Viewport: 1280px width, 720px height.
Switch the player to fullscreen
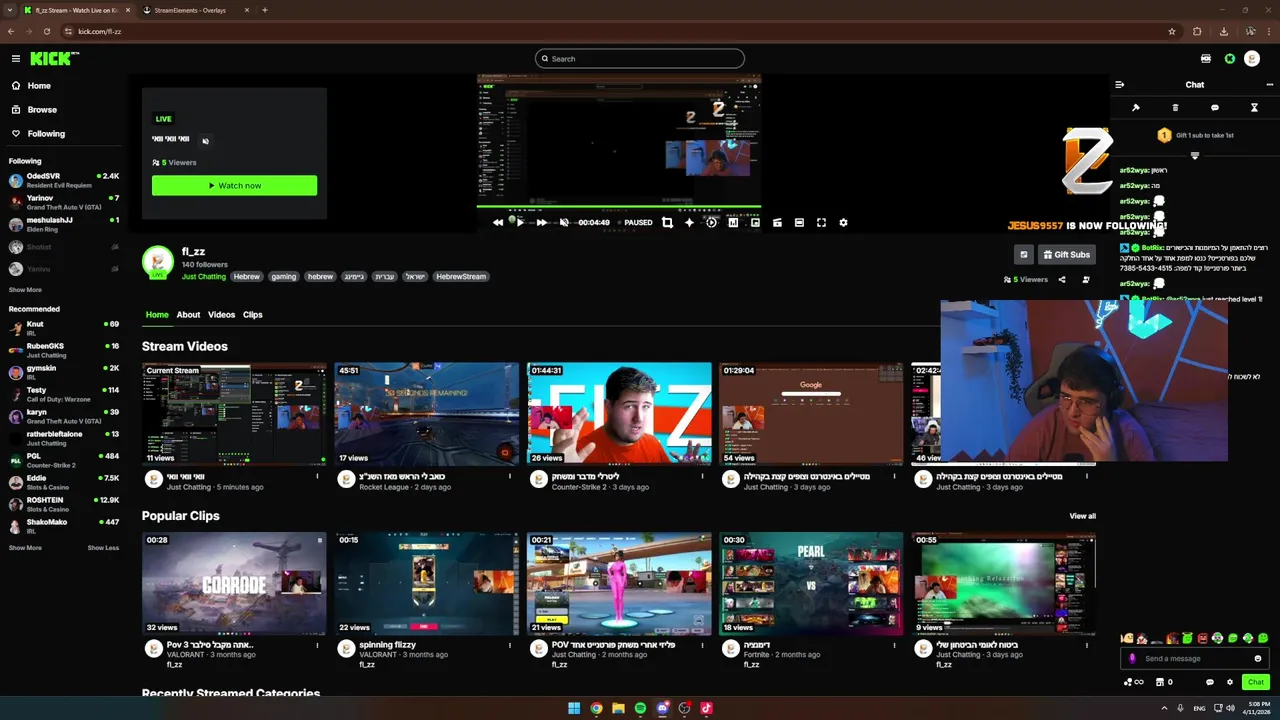coord(821,223)
